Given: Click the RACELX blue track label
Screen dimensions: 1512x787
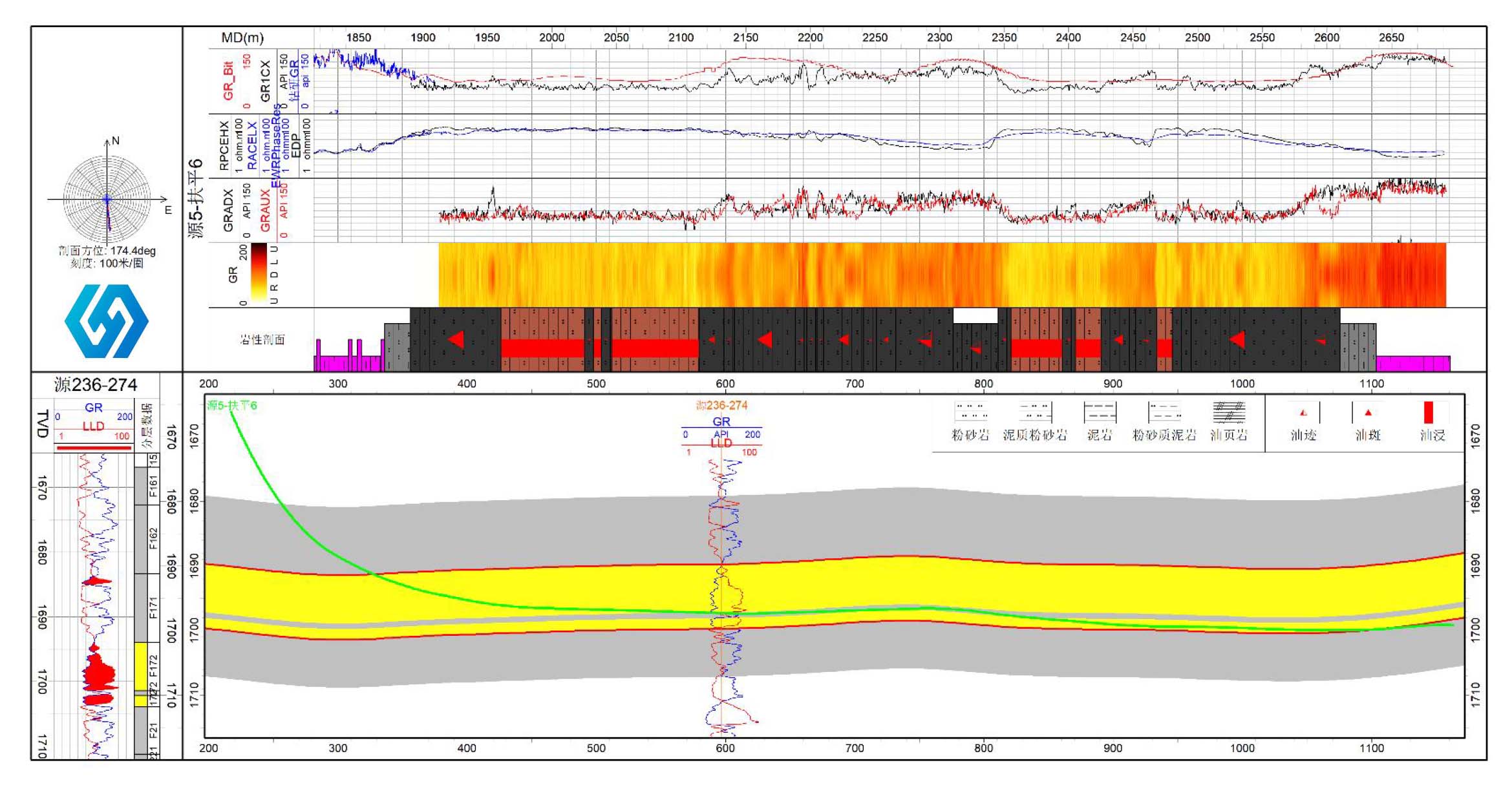Looking at the screenshot, I should click(252, 145).
